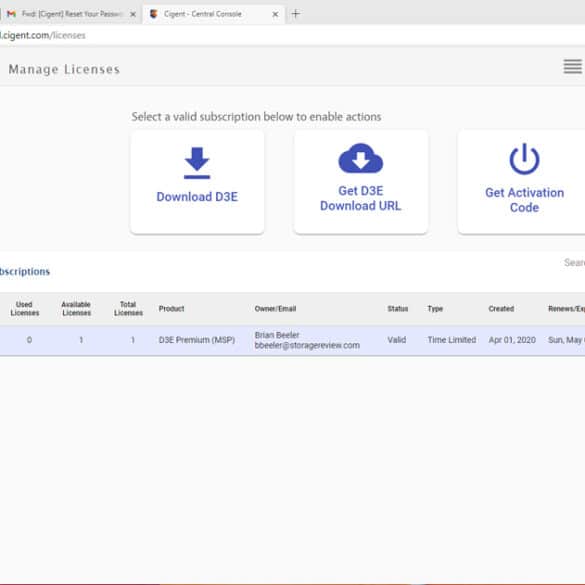Click the power icon for activation code
585x585 pixels.
pyautogui.click(x=524, y=159)
